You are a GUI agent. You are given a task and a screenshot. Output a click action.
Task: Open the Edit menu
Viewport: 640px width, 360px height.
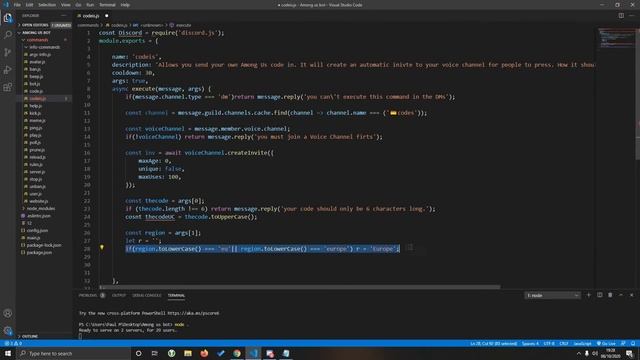tap(29, 5)
